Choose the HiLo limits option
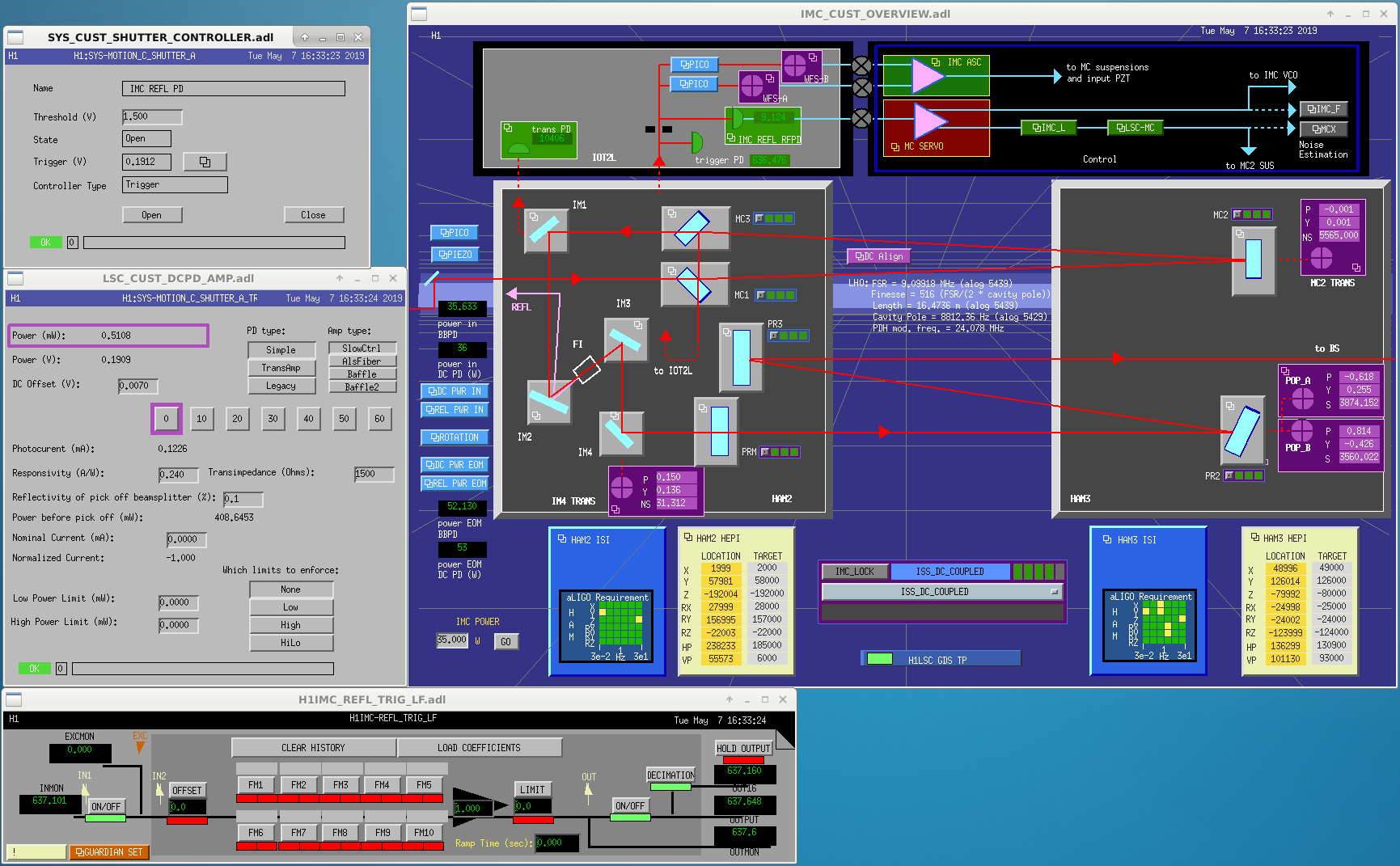This screenshot has width=1400, height=866. coord(291,643)
